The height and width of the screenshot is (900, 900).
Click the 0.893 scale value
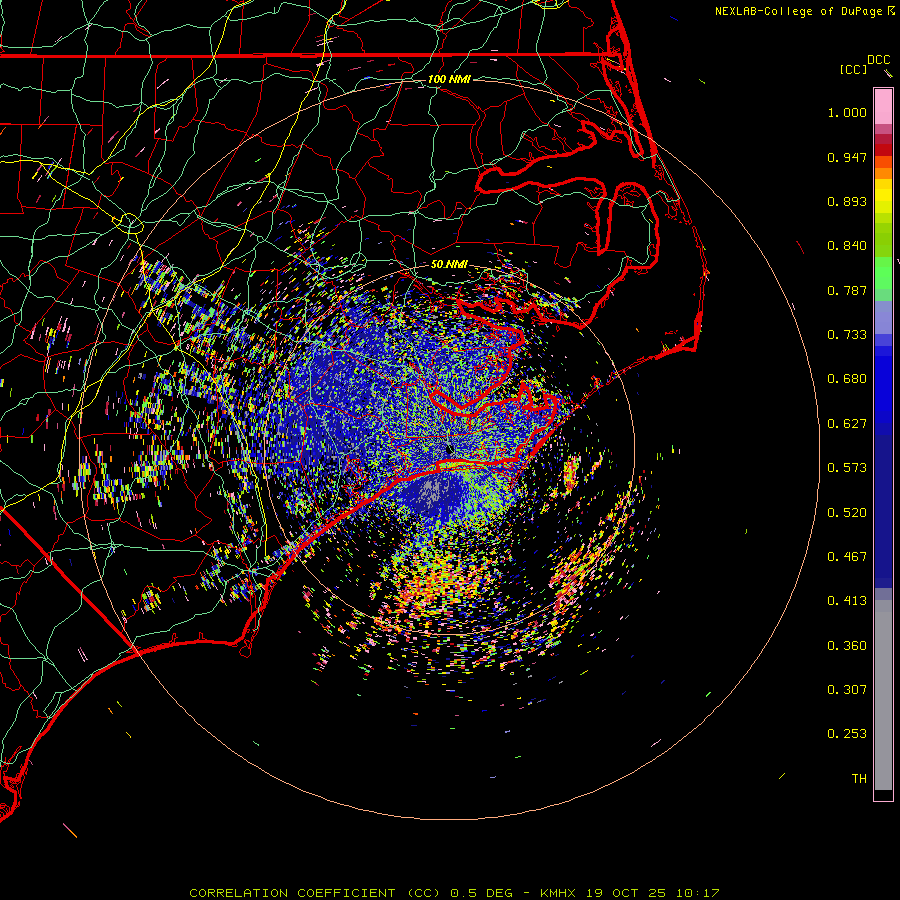point(847,201)
